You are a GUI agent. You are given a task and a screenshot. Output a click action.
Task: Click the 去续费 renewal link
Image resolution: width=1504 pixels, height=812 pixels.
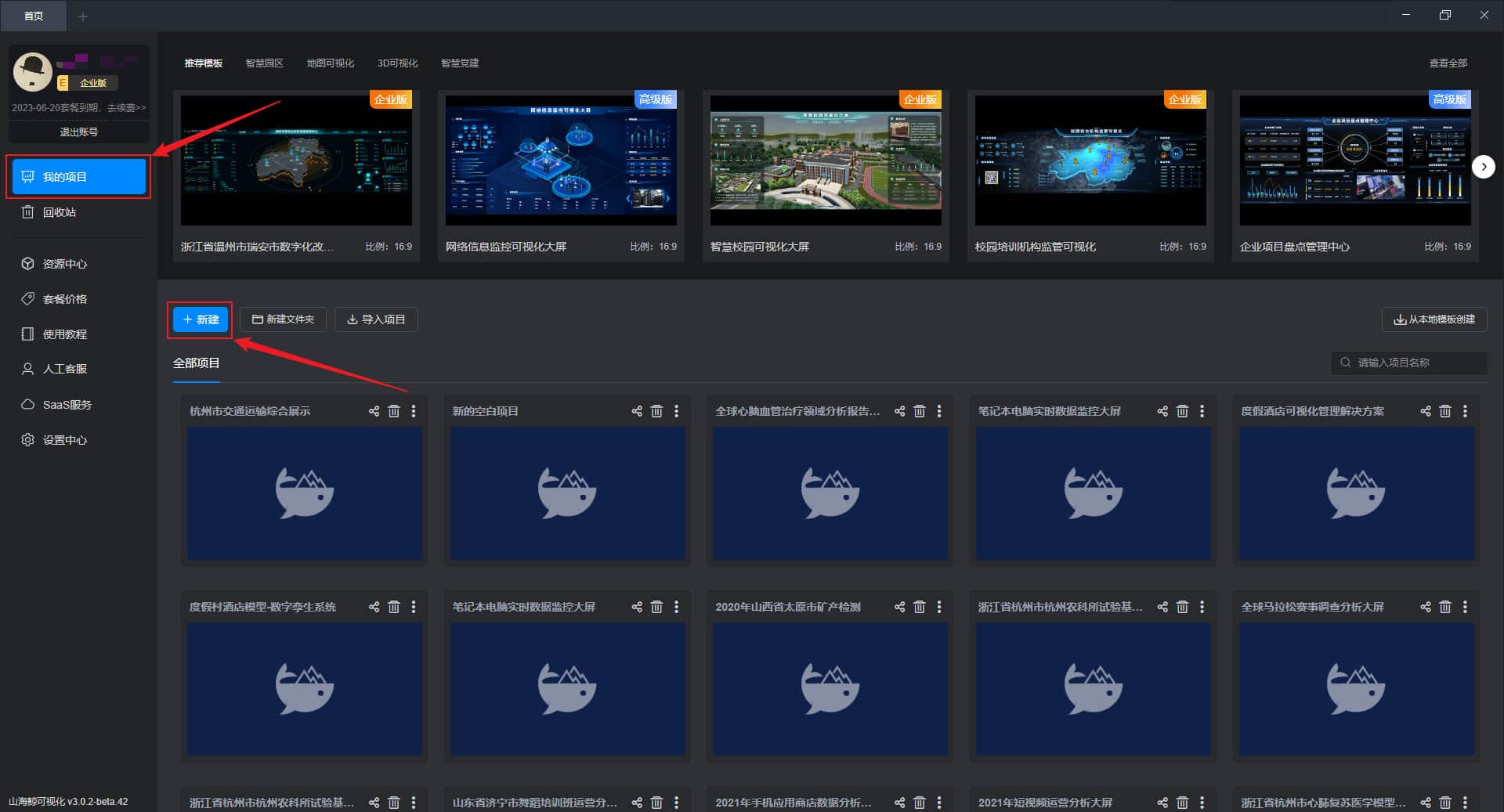click(127, 108)
